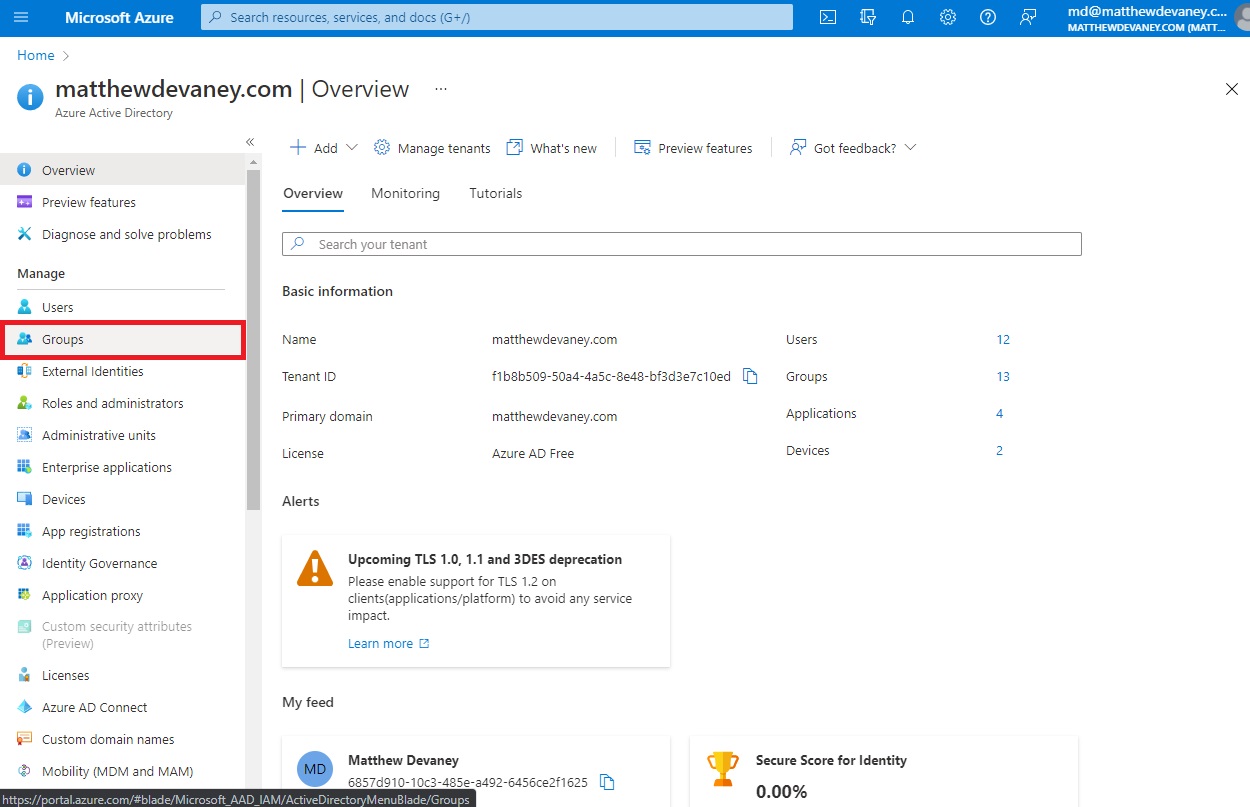The image size is (1250, 807).
Task: Open the Help and support icon
Action: tap(988, 17)
